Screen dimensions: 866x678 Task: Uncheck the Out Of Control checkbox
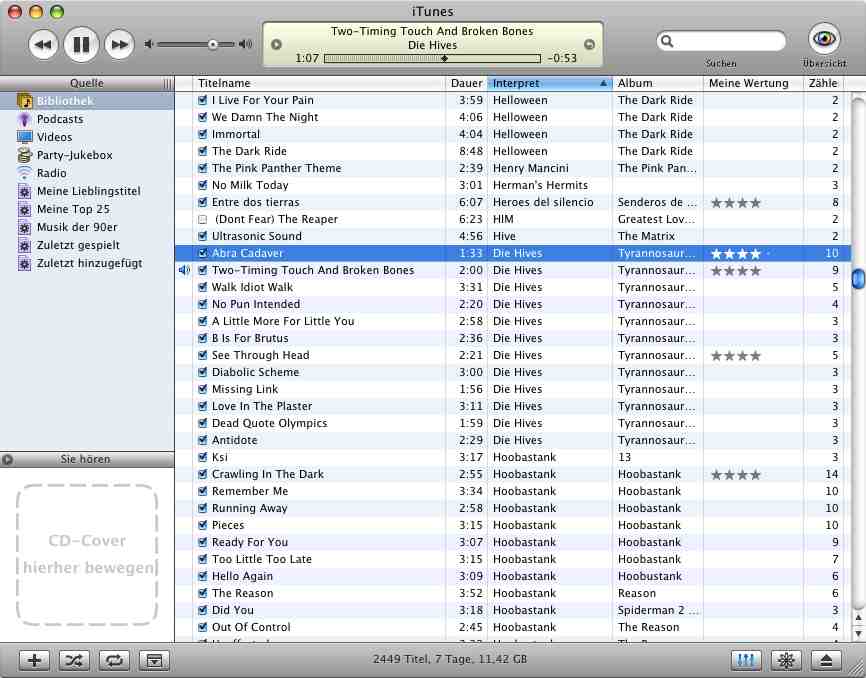(202, 628)
